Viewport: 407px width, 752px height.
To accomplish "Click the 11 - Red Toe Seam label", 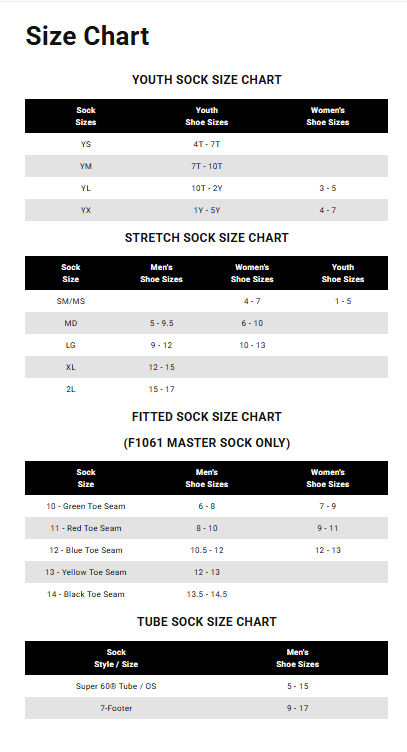I will pos(86,528).
